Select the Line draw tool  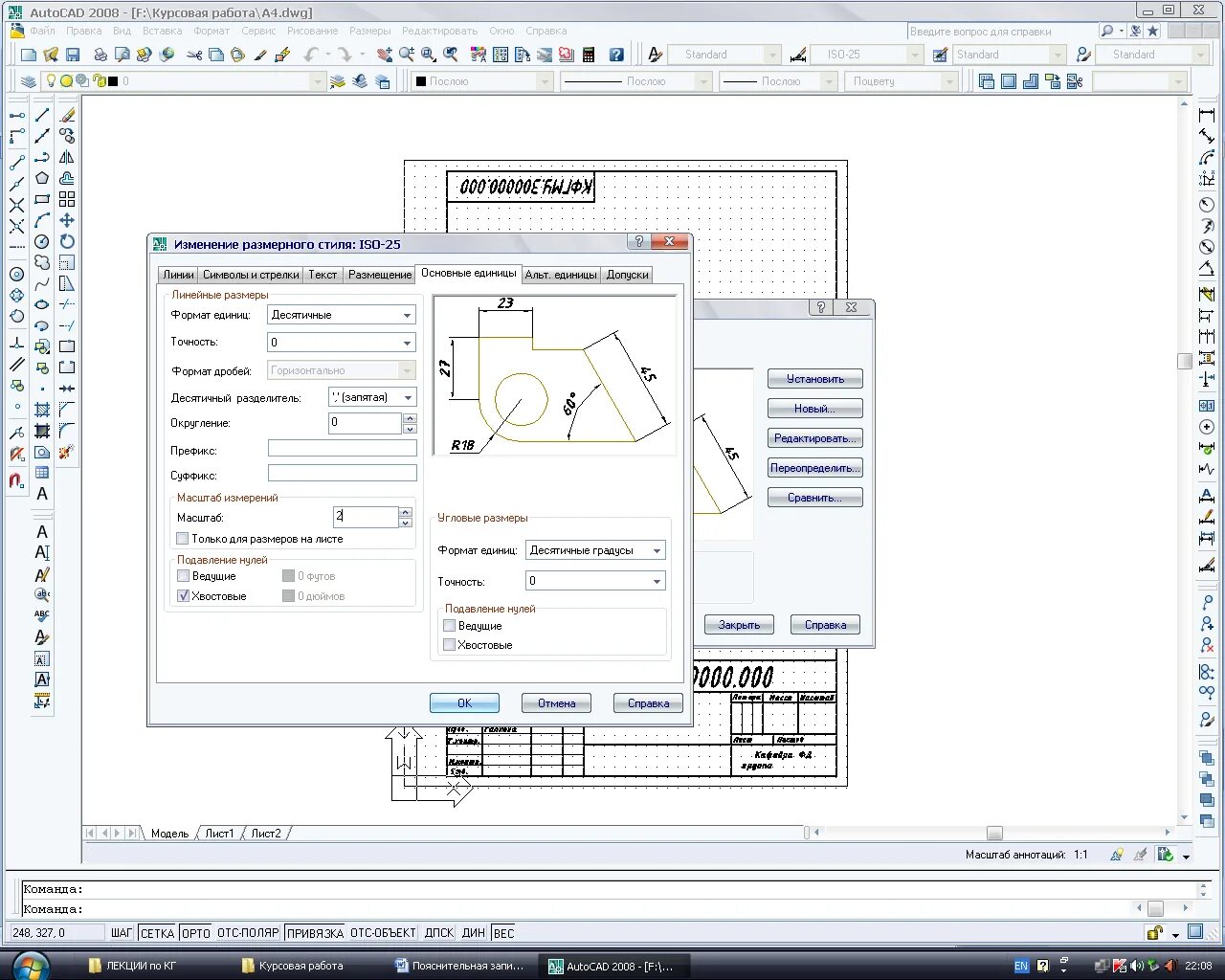pos(42,115)
